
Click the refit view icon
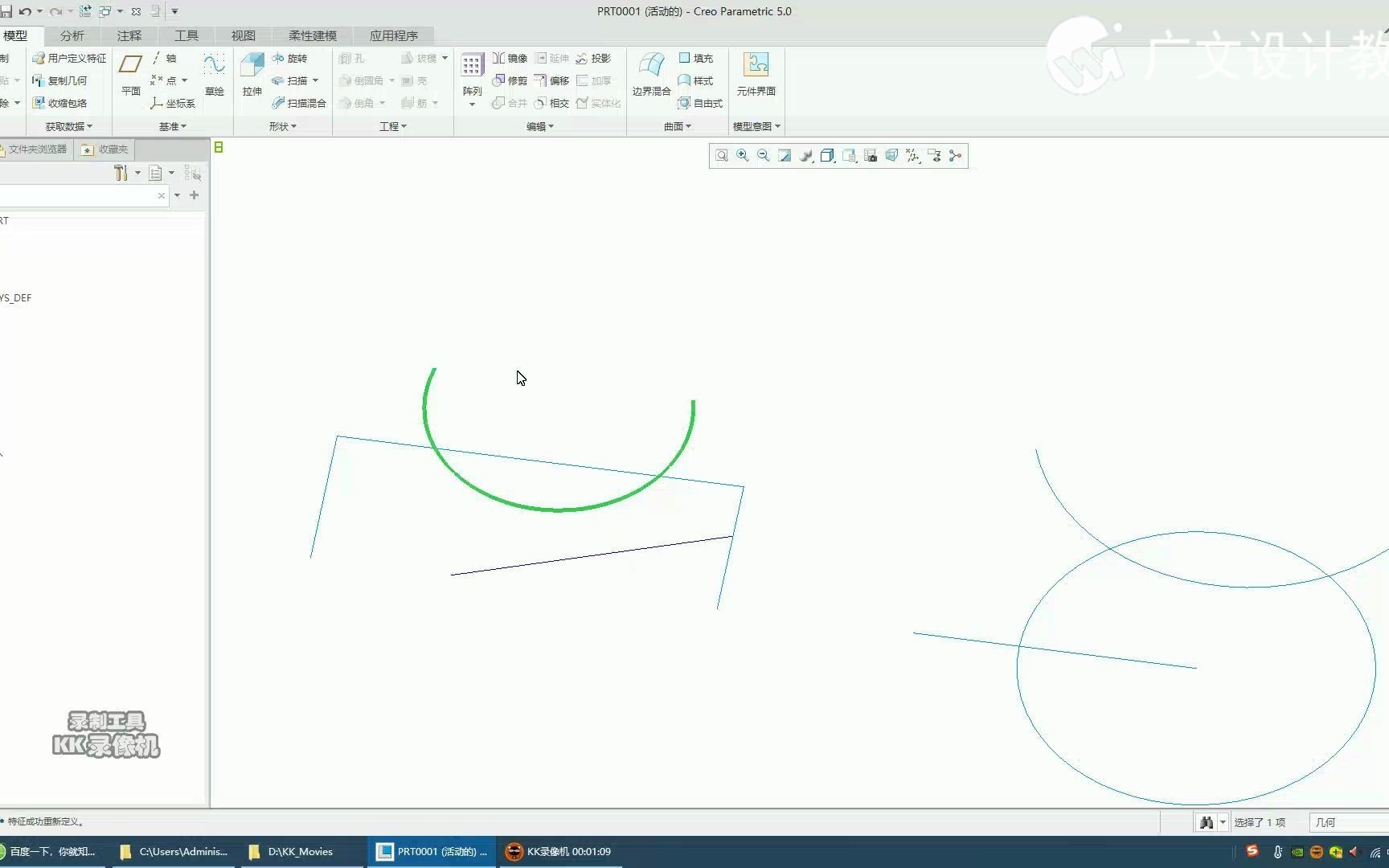(x=722, y=156)
